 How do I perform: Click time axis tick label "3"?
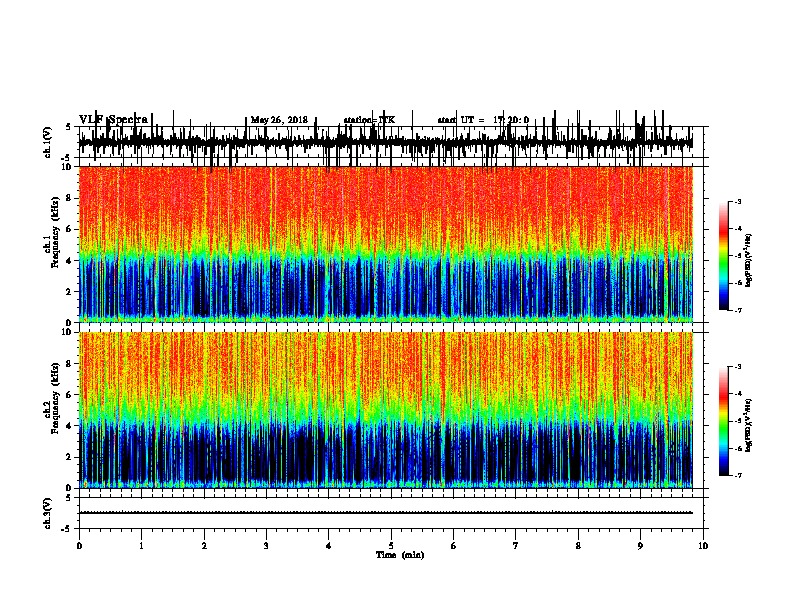[266, 546]
